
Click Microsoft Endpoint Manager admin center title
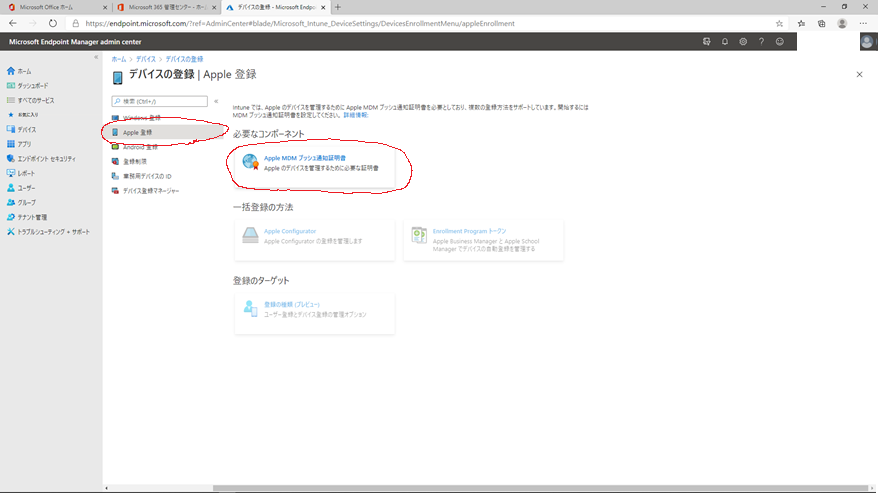coord(75,42)
